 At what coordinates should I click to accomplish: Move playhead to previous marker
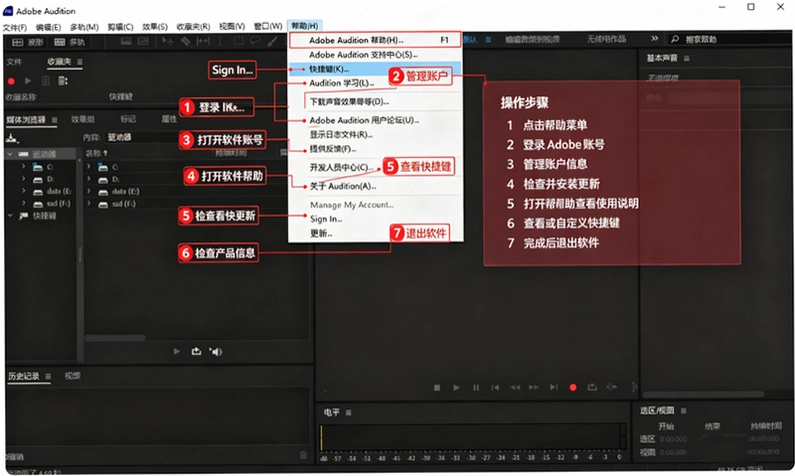coord(495,387)
